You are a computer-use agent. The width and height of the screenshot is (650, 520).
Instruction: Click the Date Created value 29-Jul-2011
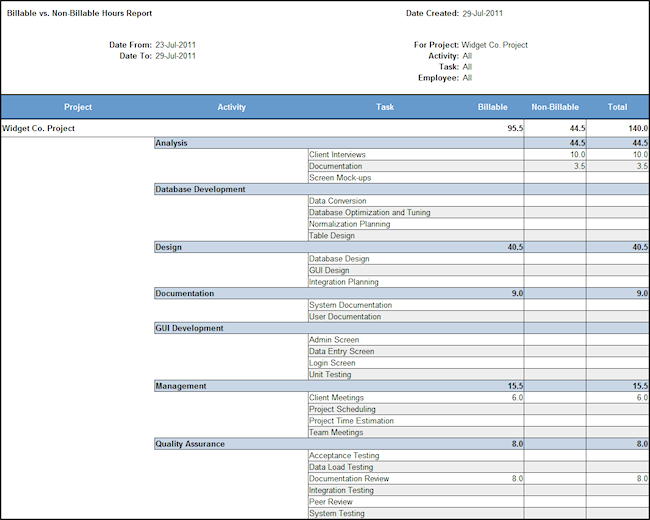click(483, 13)
